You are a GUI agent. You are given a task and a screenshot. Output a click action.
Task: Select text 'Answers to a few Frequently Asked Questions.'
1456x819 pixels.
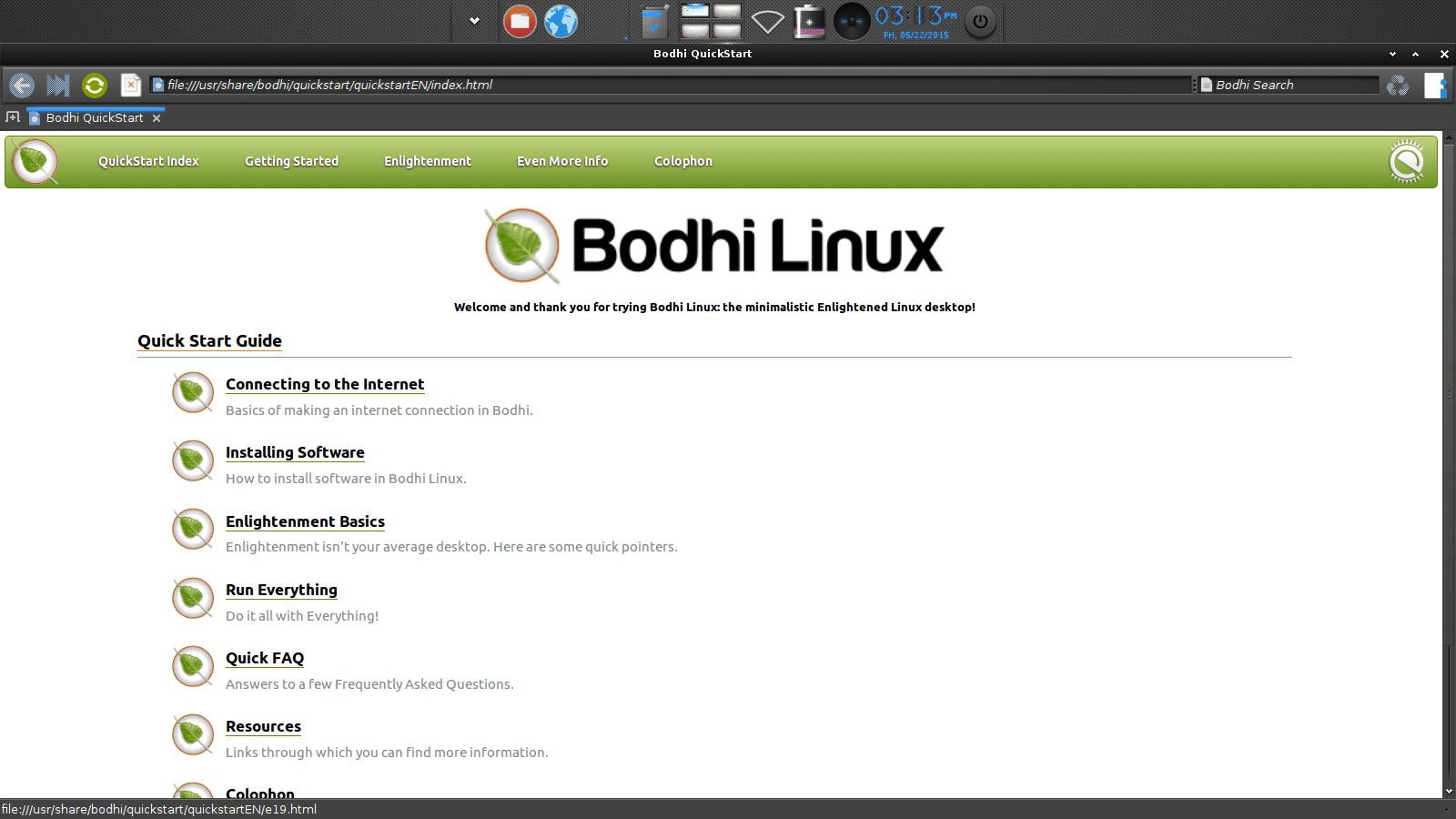369,684
